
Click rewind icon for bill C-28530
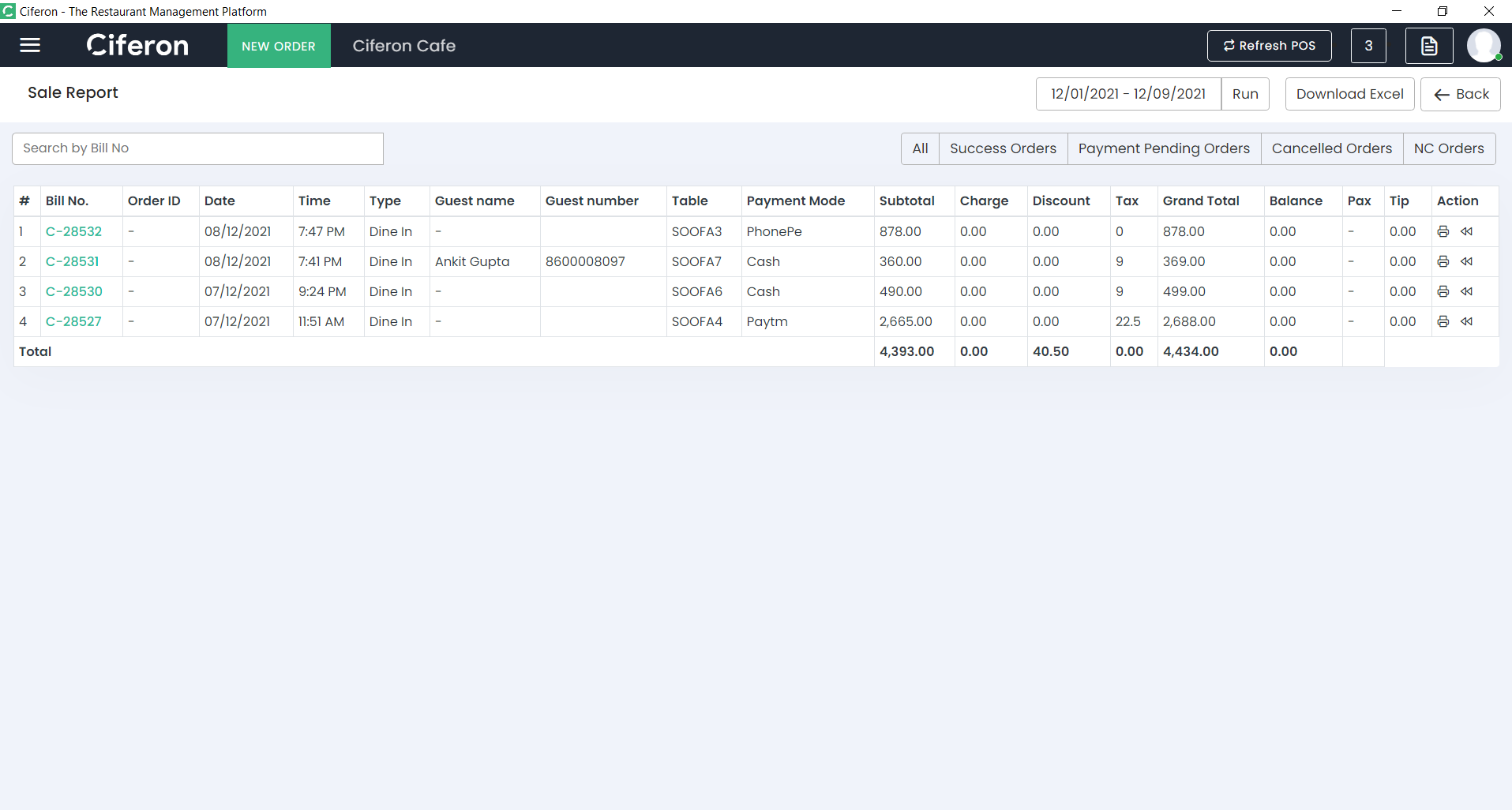(x=1466, y=291)
